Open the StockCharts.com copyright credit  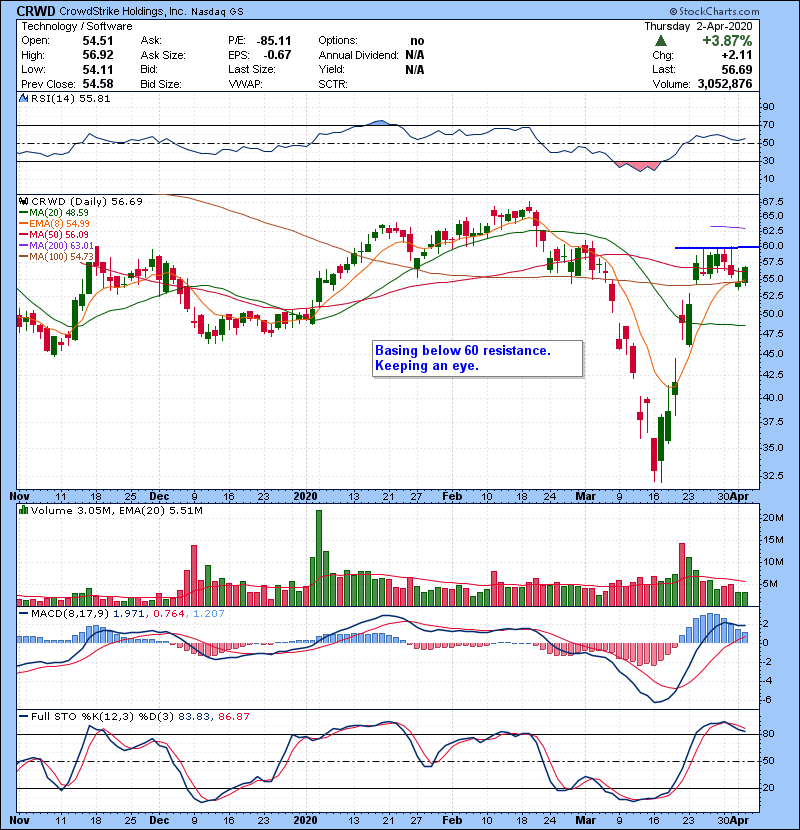coord(714,11)
